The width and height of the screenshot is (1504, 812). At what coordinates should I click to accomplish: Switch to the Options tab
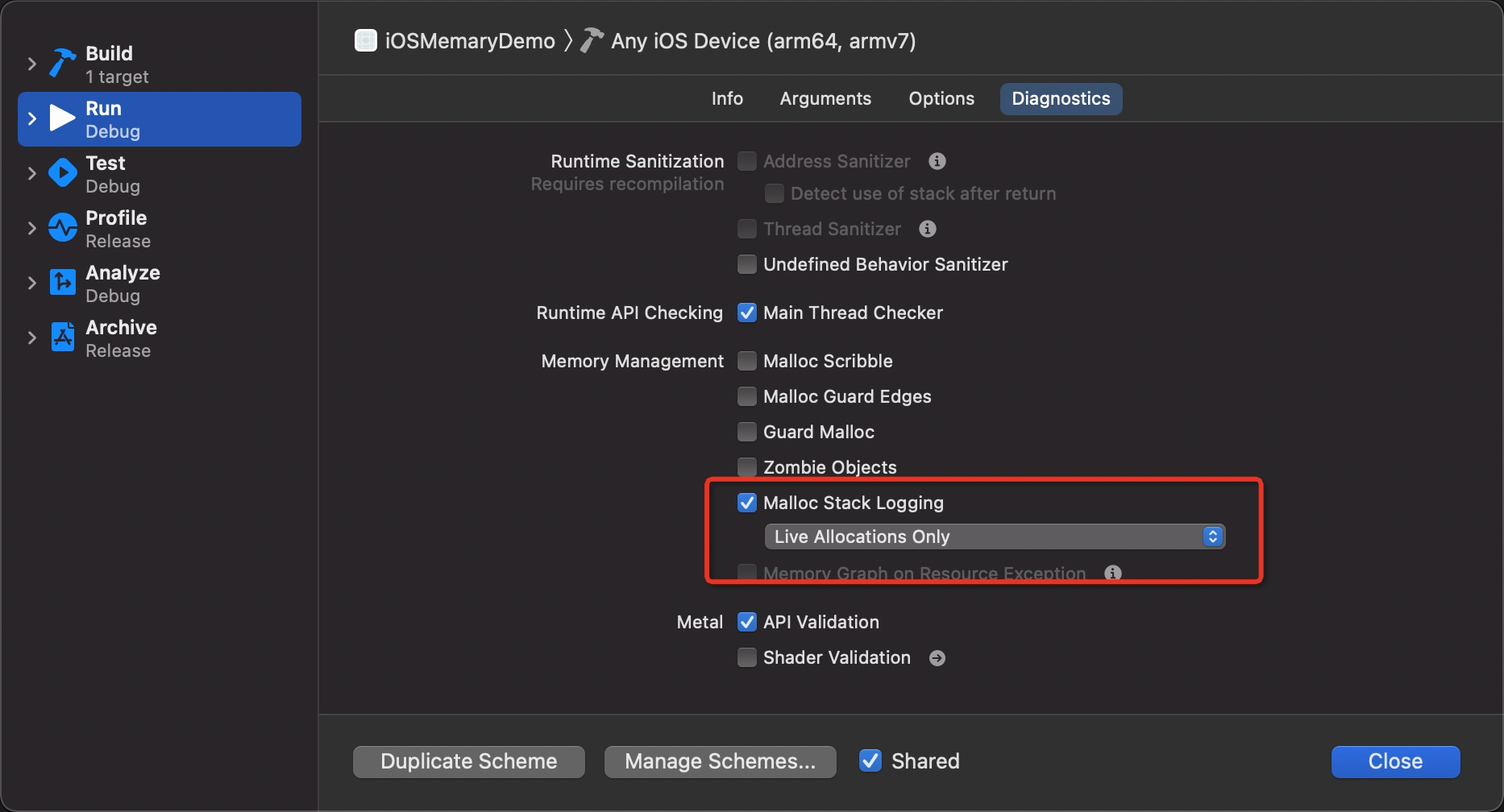[941, 98]
